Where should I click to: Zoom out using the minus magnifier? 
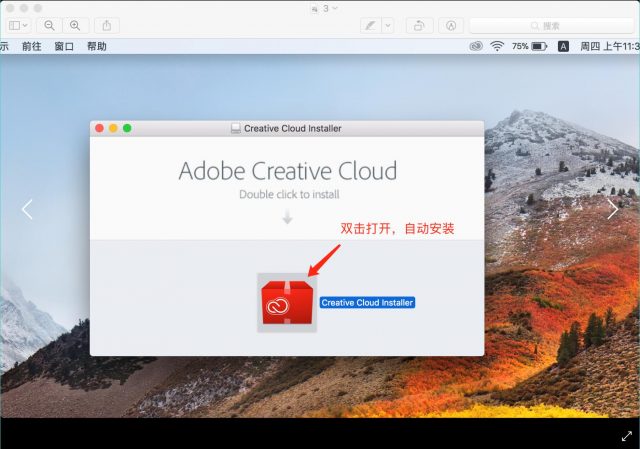[x=49, y=26]
